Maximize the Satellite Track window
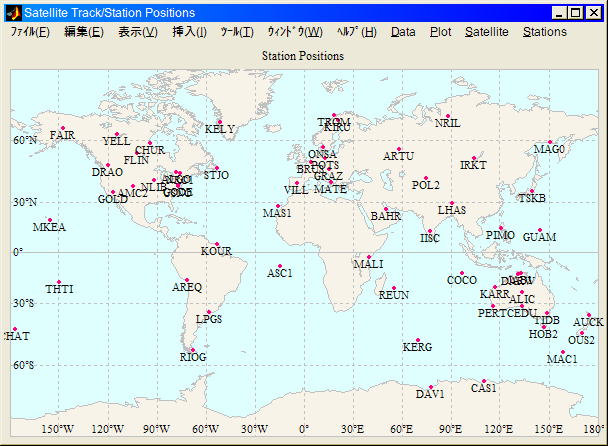The height and width of the screenshot is (446, 608). pyautogui.click(x=577, y=13)
